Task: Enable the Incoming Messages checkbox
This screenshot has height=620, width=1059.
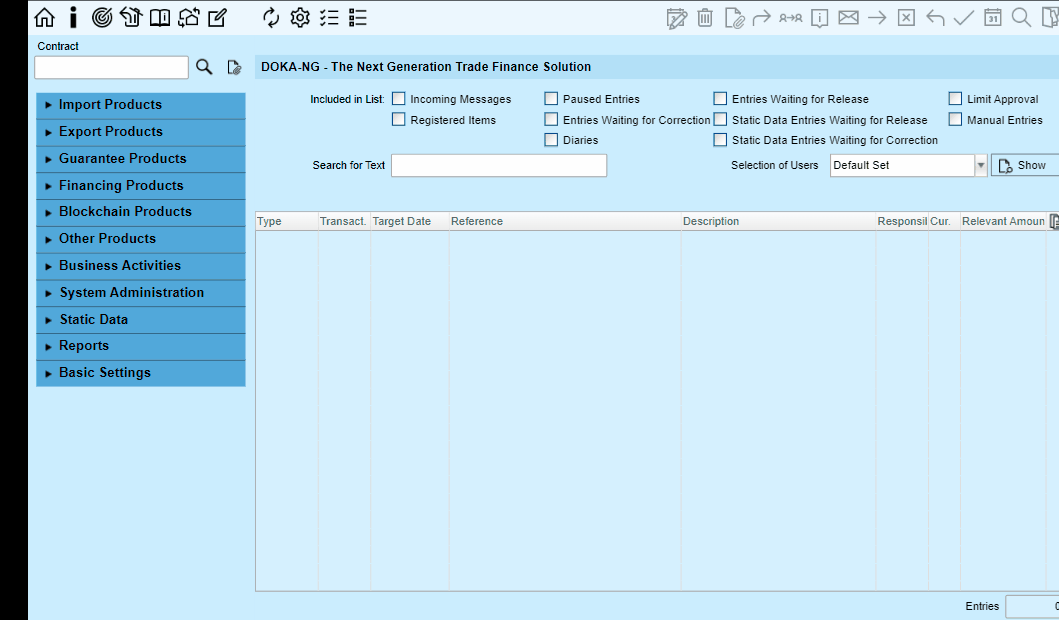Action: click(x=399, y=99)
